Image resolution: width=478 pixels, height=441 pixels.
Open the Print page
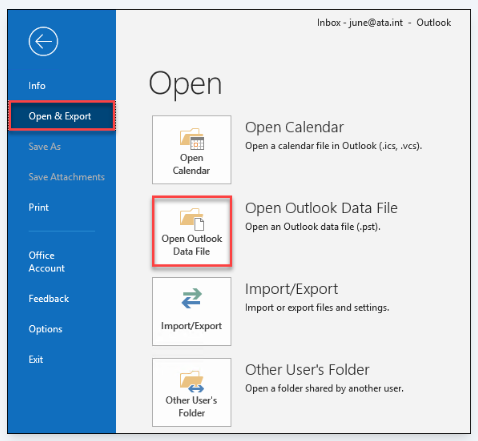tap(38, 207)
